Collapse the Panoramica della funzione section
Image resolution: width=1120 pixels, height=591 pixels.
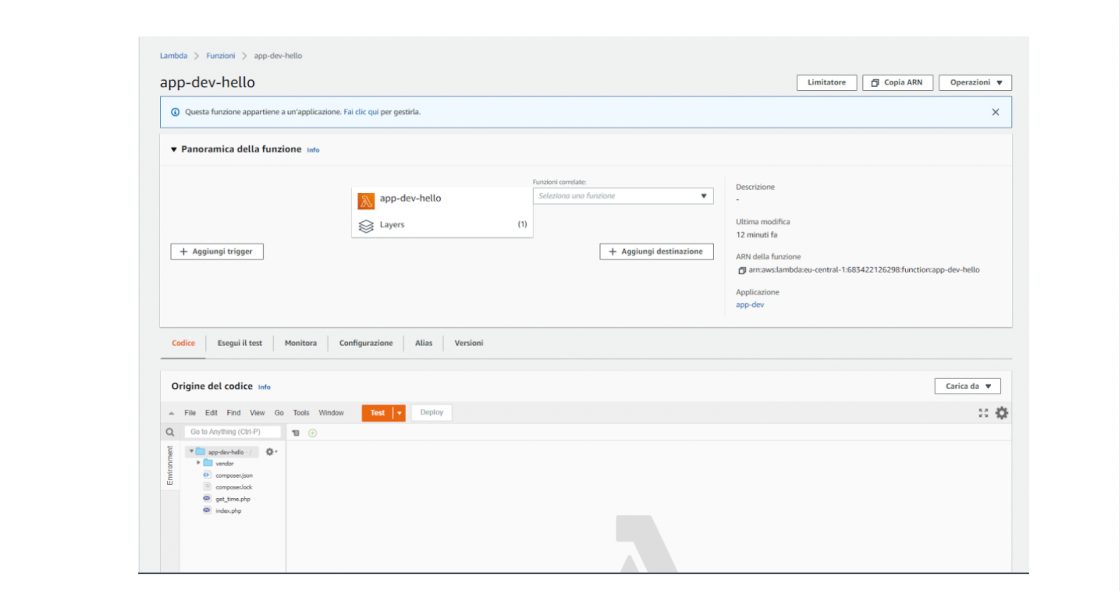coord(173,149)
